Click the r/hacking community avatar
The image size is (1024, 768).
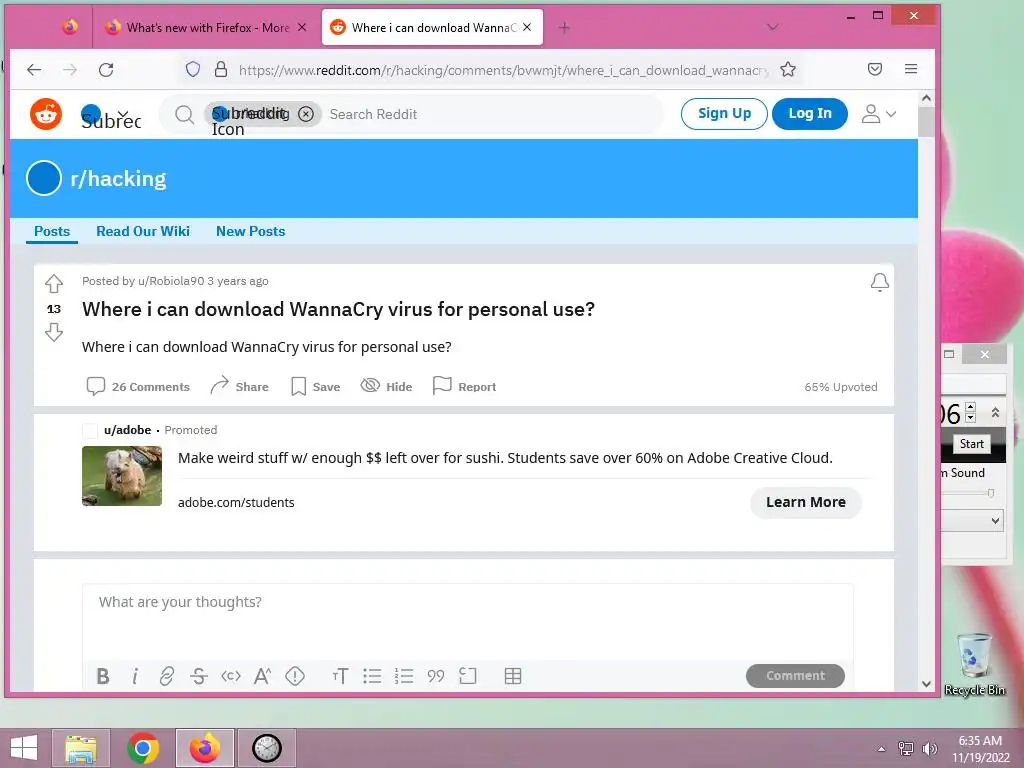point(44,178)
